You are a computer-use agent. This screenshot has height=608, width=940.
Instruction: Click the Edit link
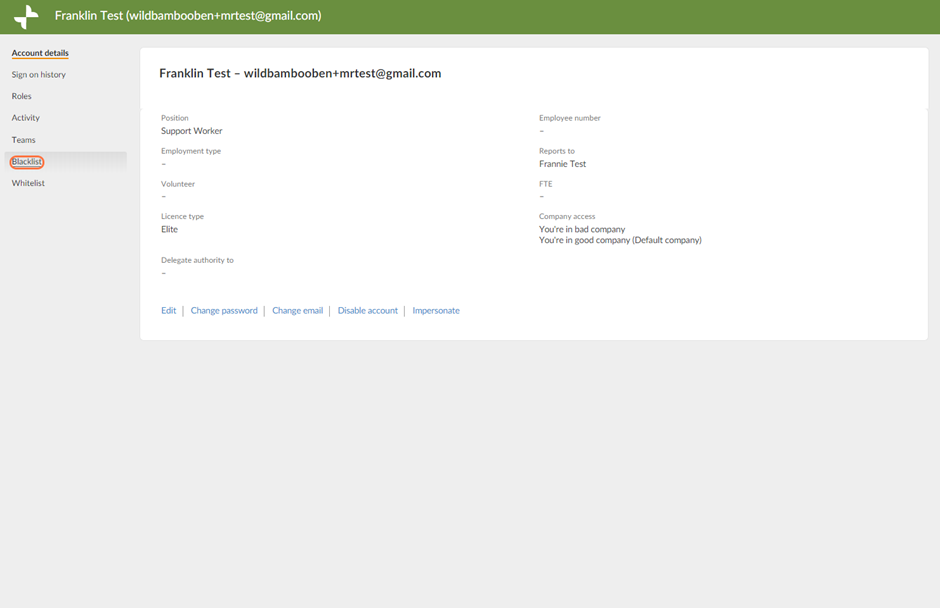(x=168, y=311)
